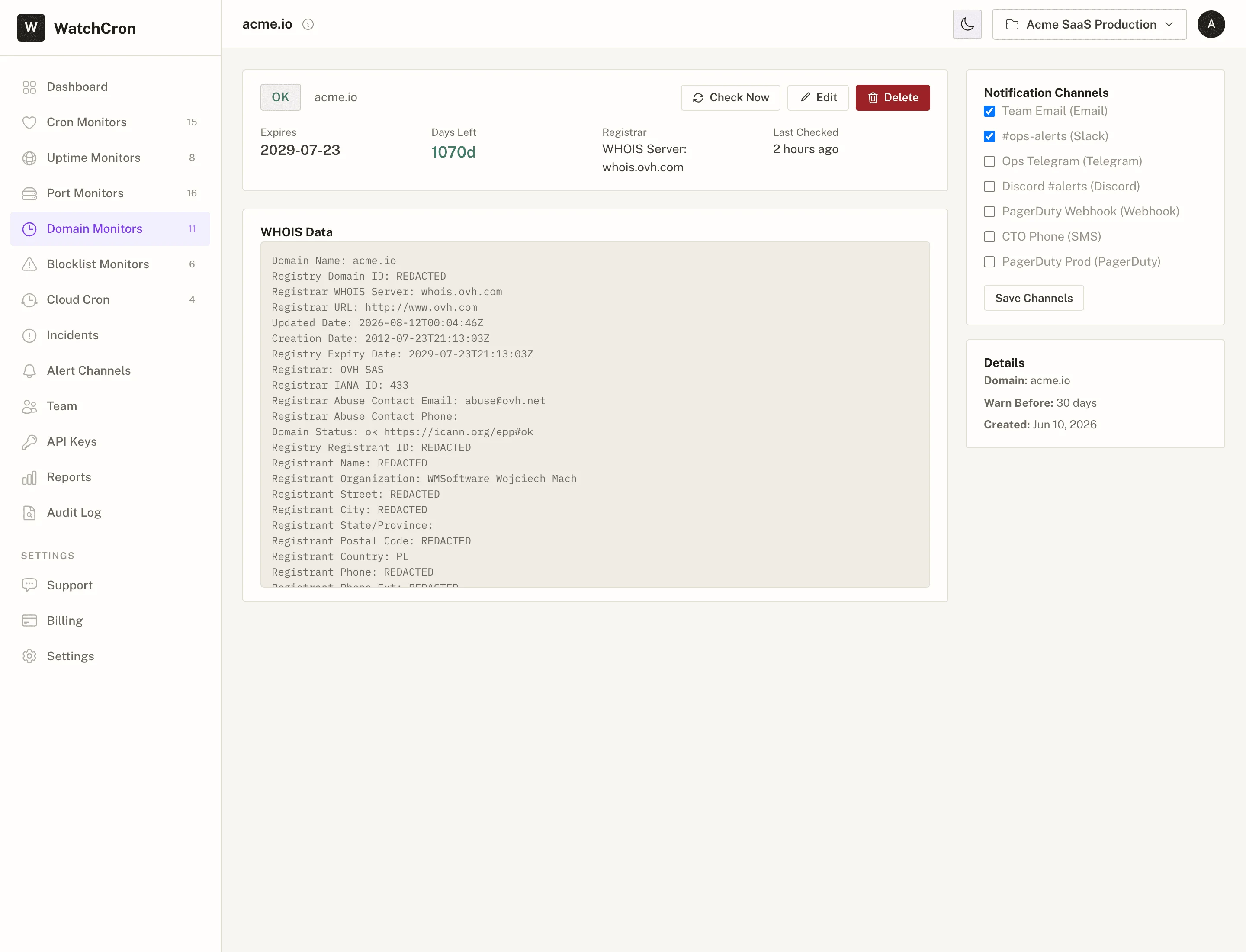Select Blocklist Monitors in the sidebar

pyautogui.click(x=110, y=264)
